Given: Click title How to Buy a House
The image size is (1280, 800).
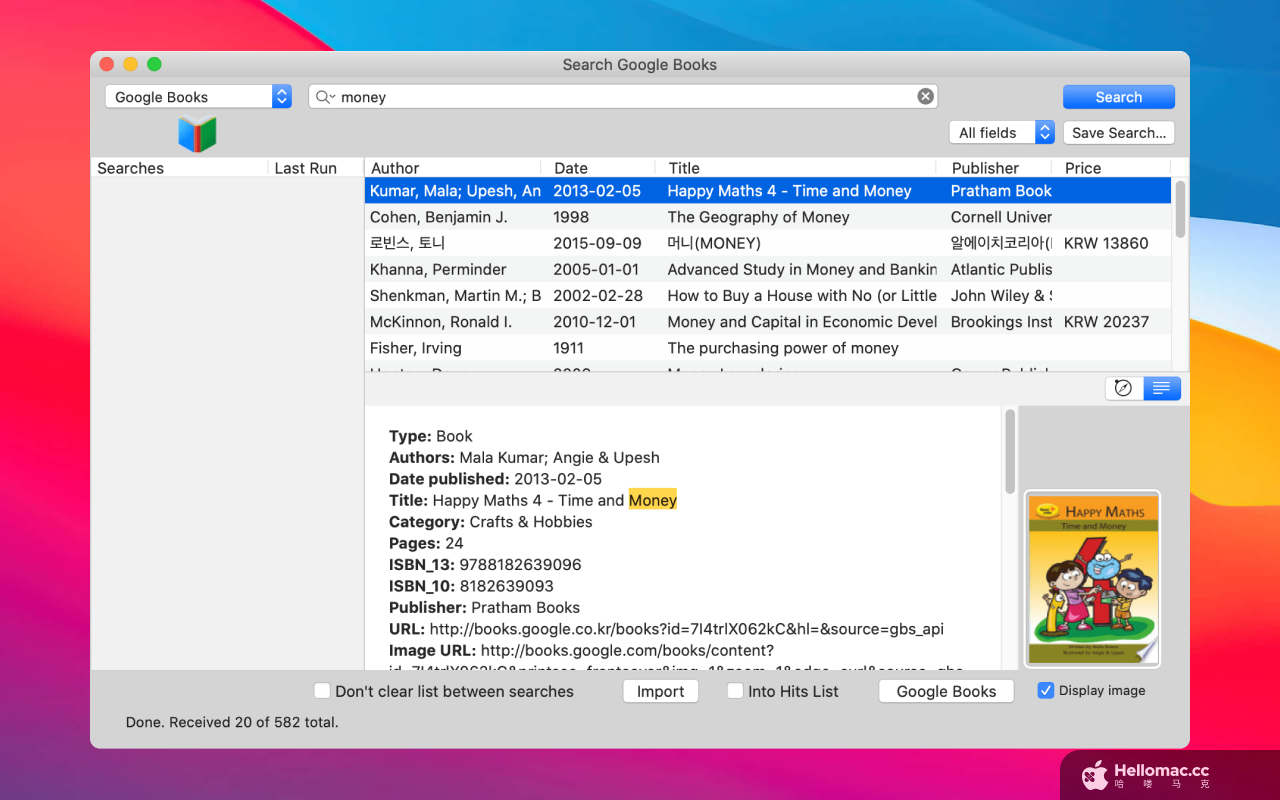Looking at the screenshot, I should [x=802, y=295].
